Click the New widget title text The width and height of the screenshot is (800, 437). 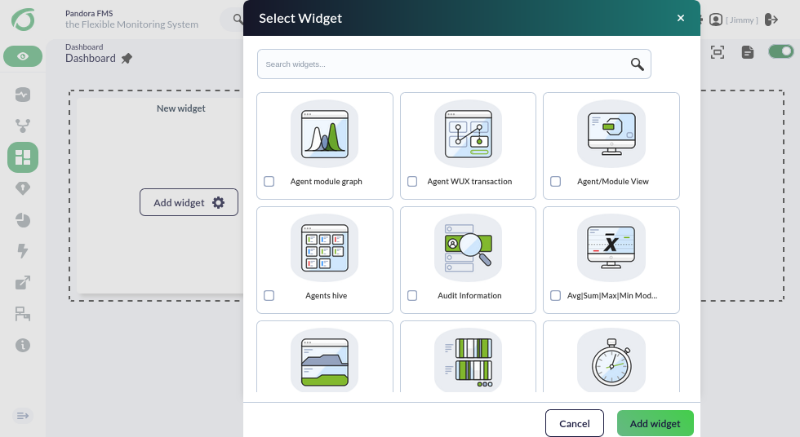[x=181, y=108]
